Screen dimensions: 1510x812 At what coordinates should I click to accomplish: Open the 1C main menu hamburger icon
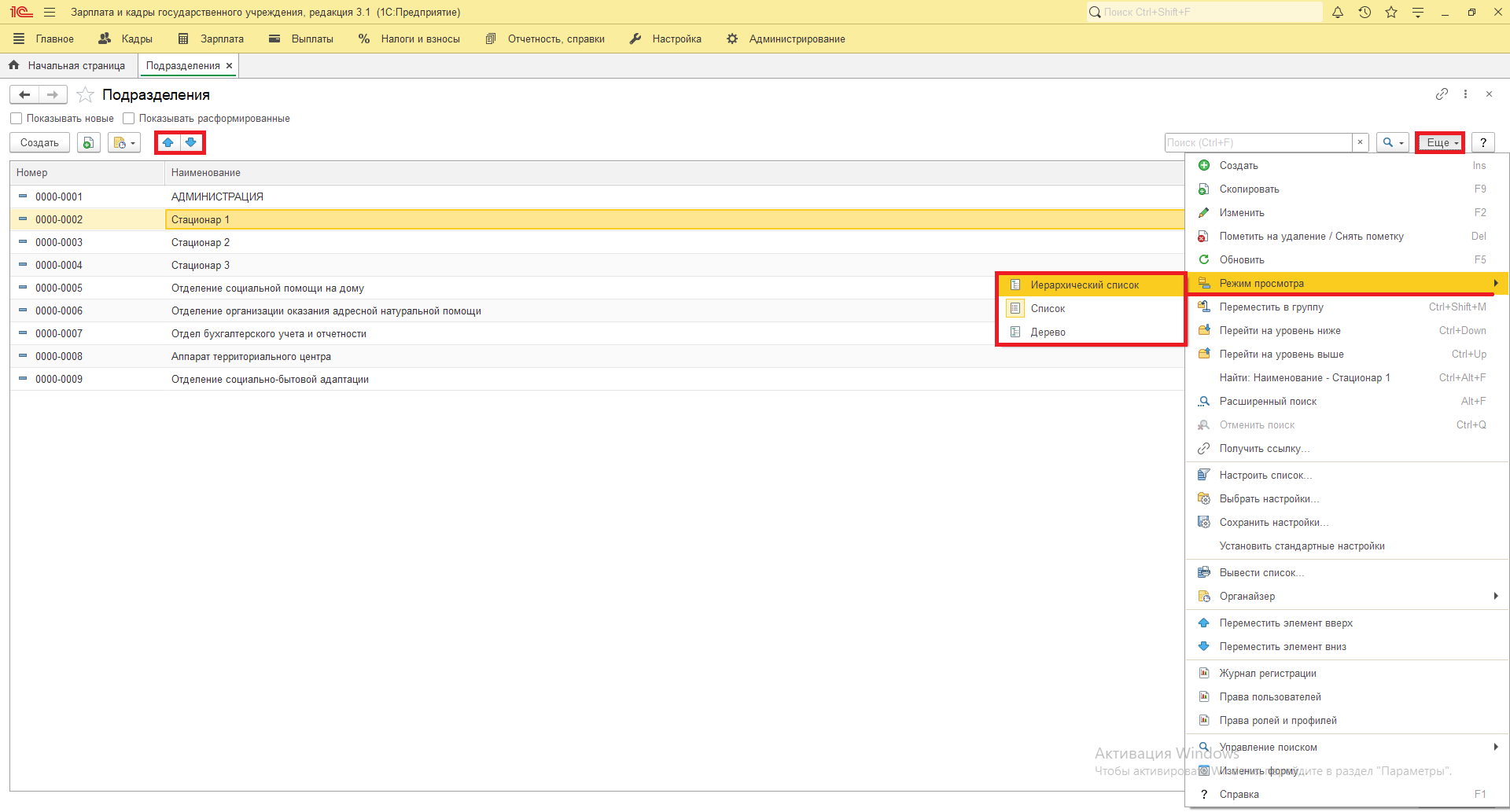click(50, 13)
